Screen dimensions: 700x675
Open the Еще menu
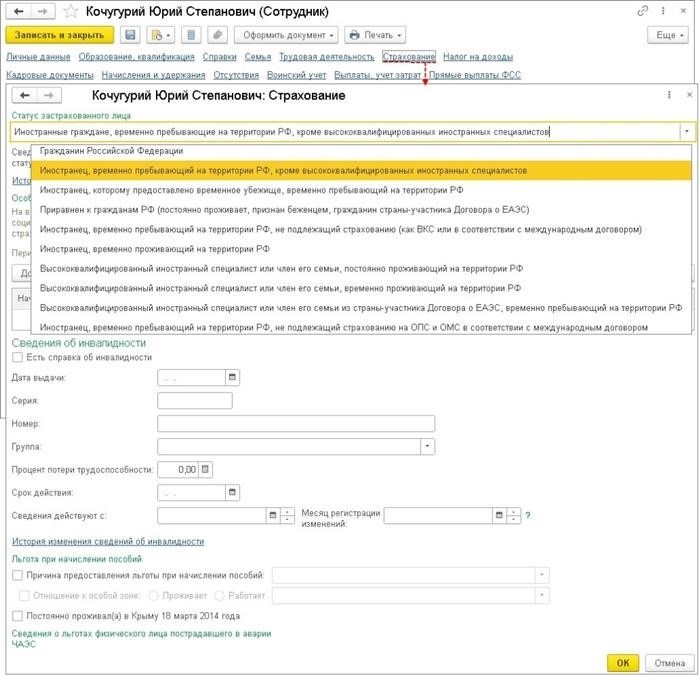(x=668, y=35)
